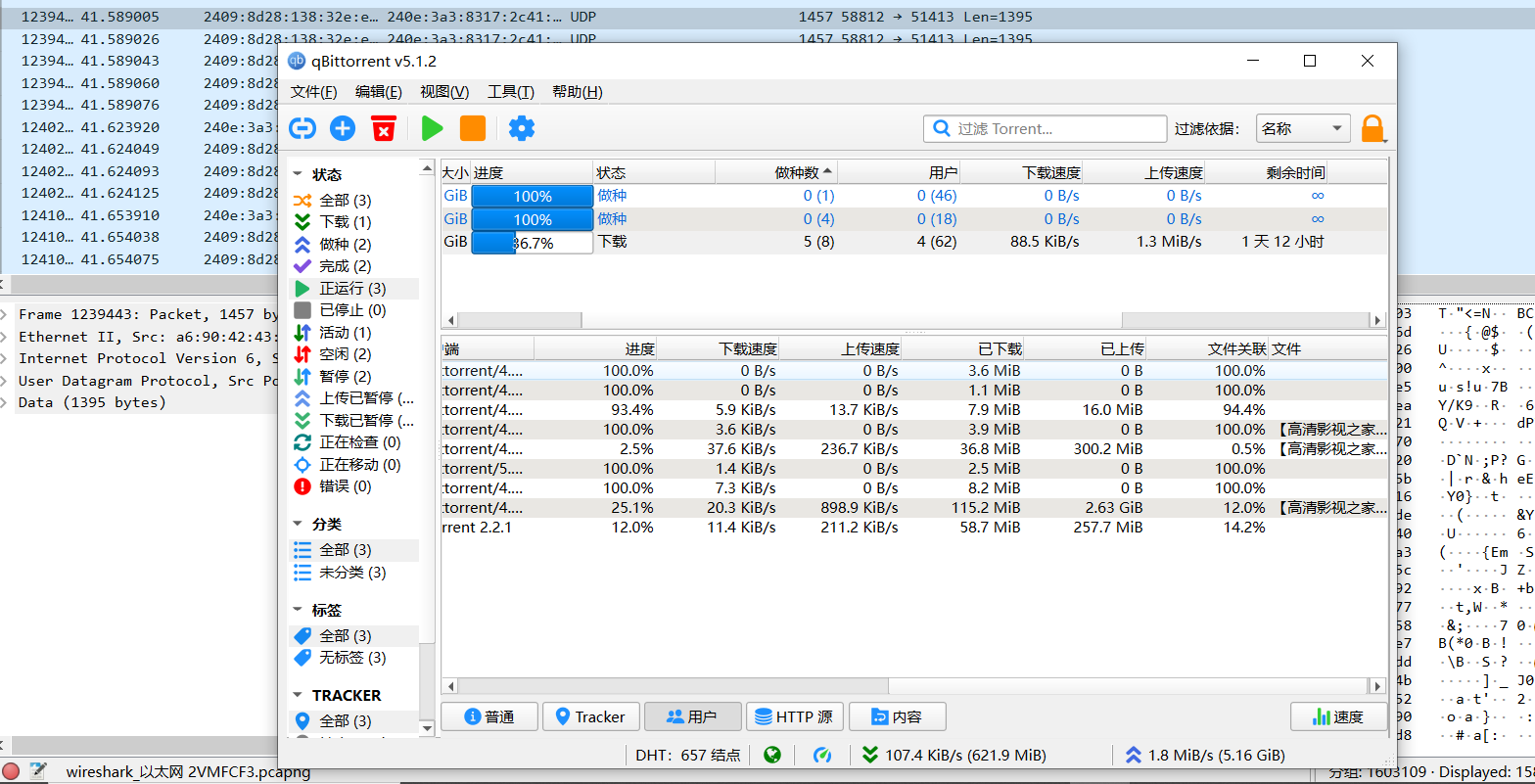Switch to the Tracker tab

coord(590,716)
